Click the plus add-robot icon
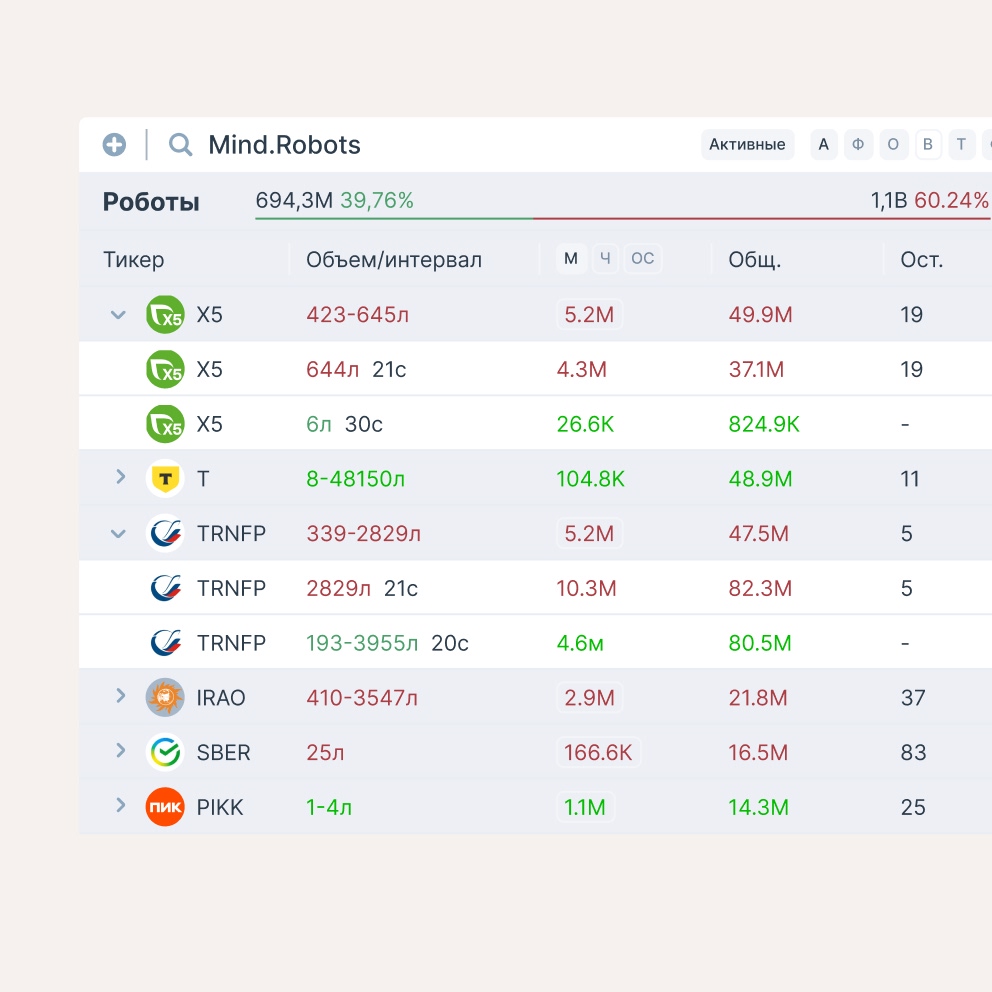The width and height of the screenshot is (992, 992). coord(115,145)
